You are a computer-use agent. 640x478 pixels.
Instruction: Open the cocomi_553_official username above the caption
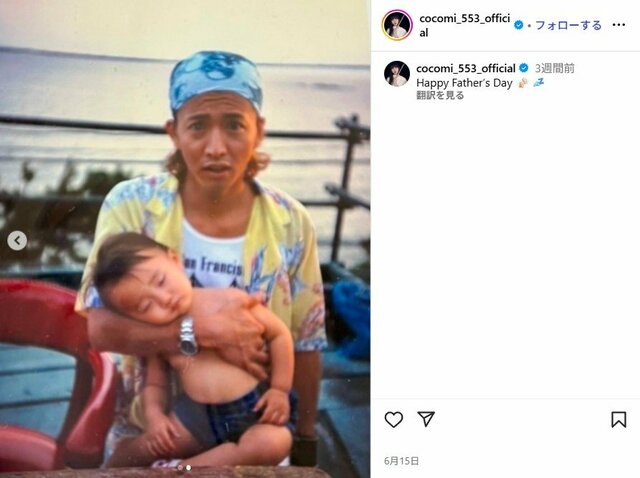pyautogui.click(x=466, y=68)
